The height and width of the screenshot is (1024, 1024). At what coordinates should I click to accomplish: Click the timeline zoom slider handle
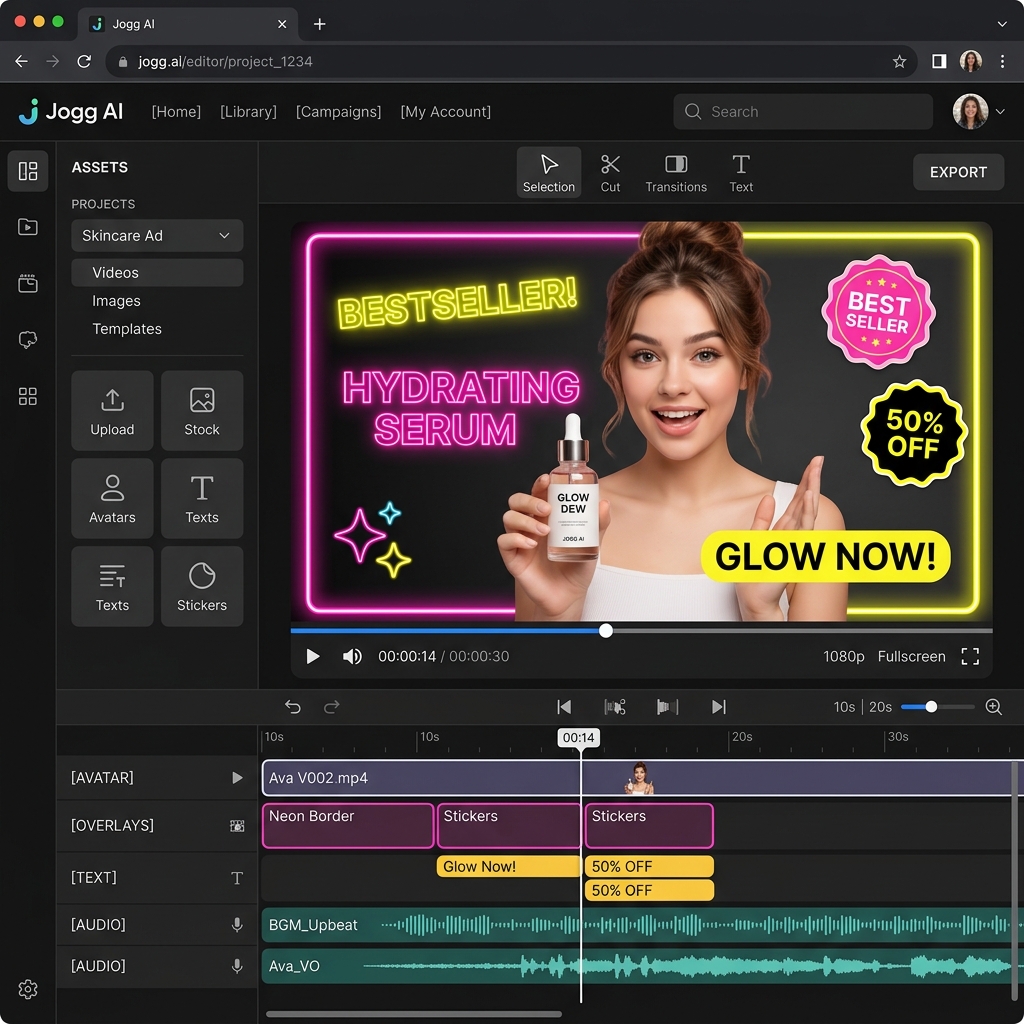tap(931, 707)
